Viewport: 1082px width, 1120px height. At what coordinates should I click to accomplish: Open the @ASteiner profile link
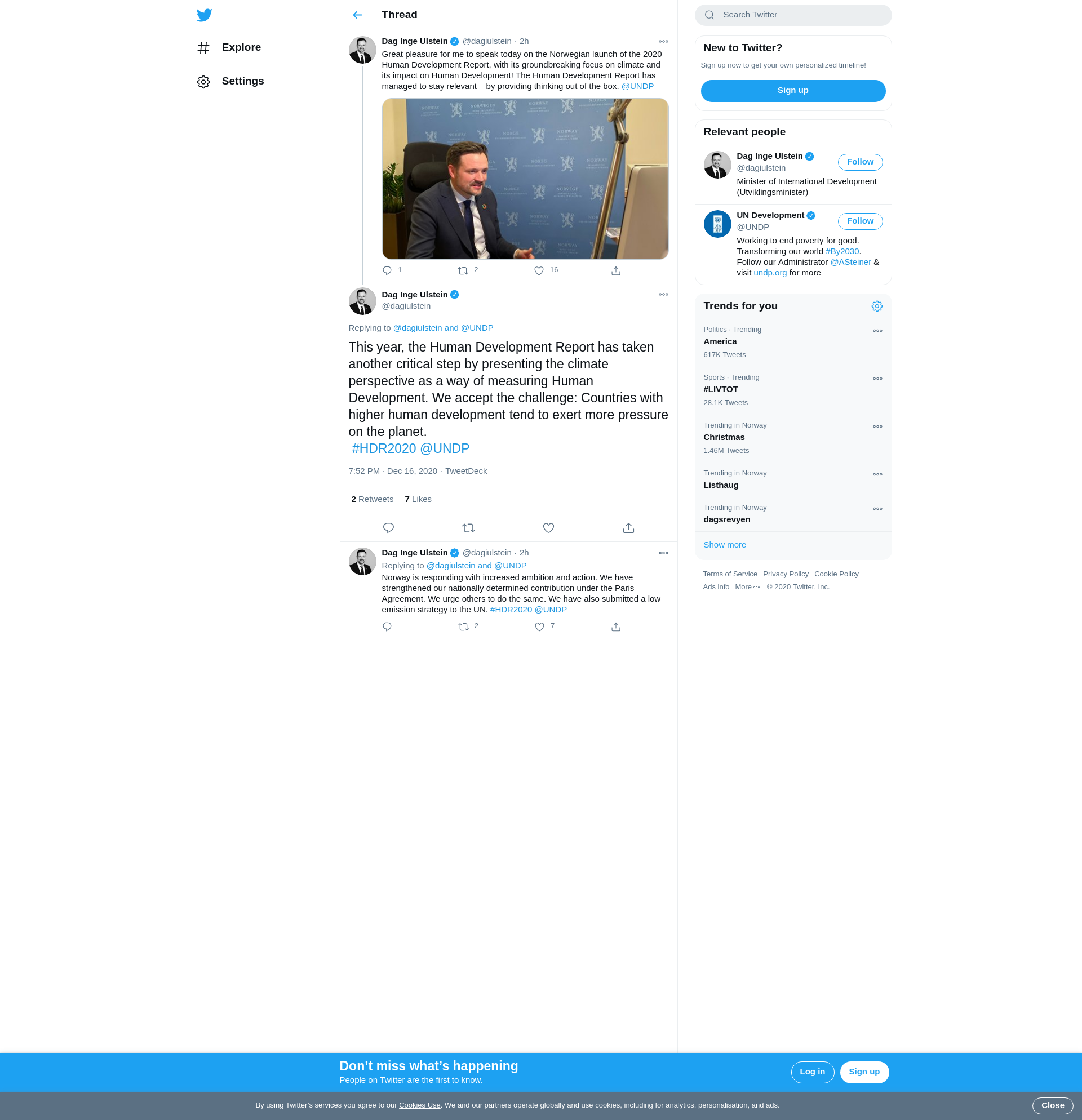(850, 263)
